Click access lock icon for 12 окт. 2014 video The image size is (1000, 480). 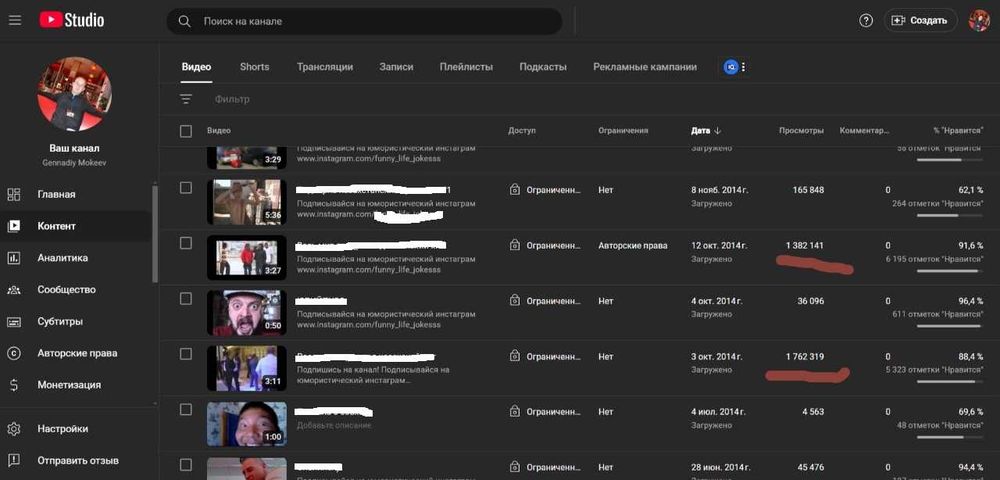515,245
